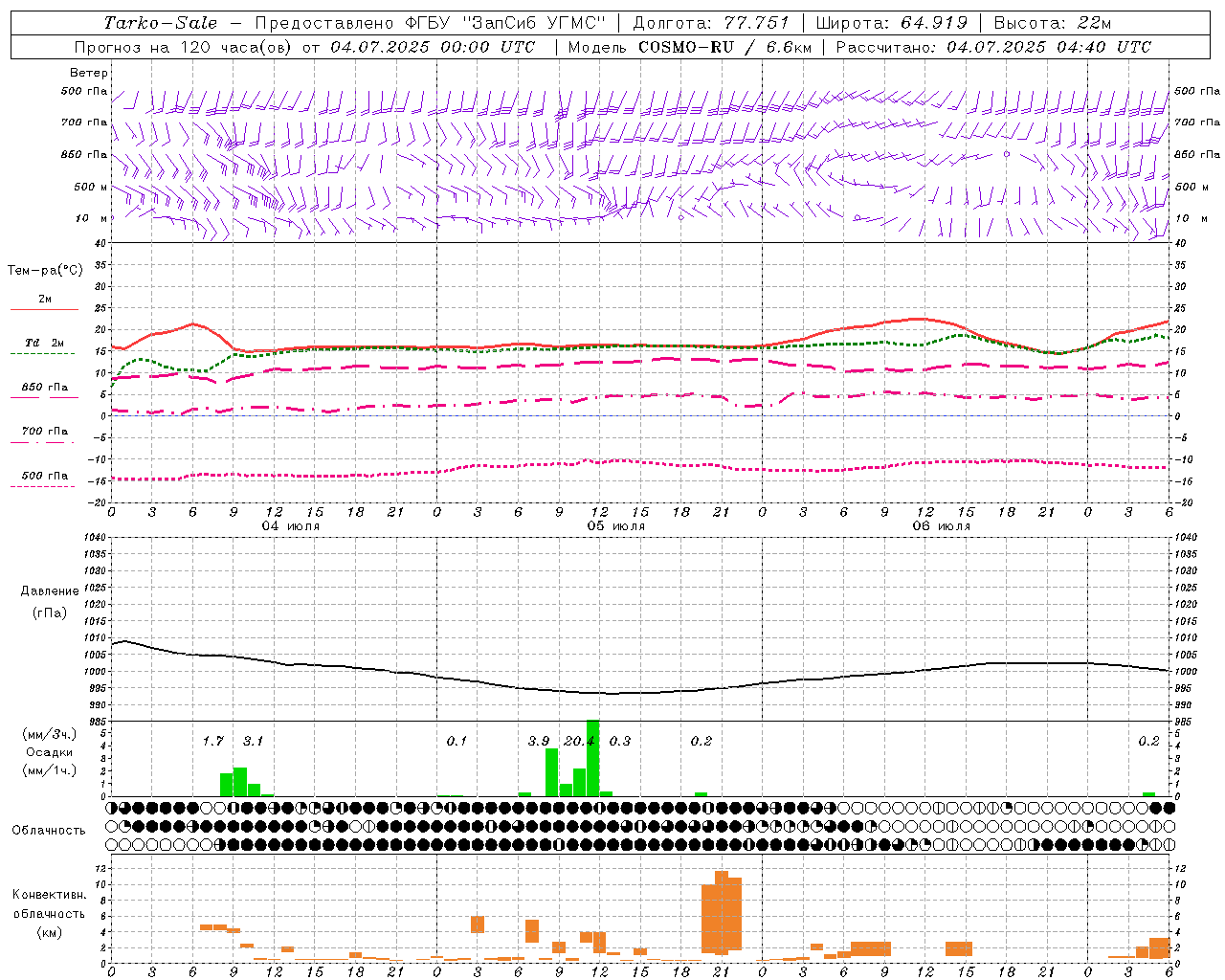Click the "(мм/1ч.)" units label
1225x980 pixels.
click(50, 770)
